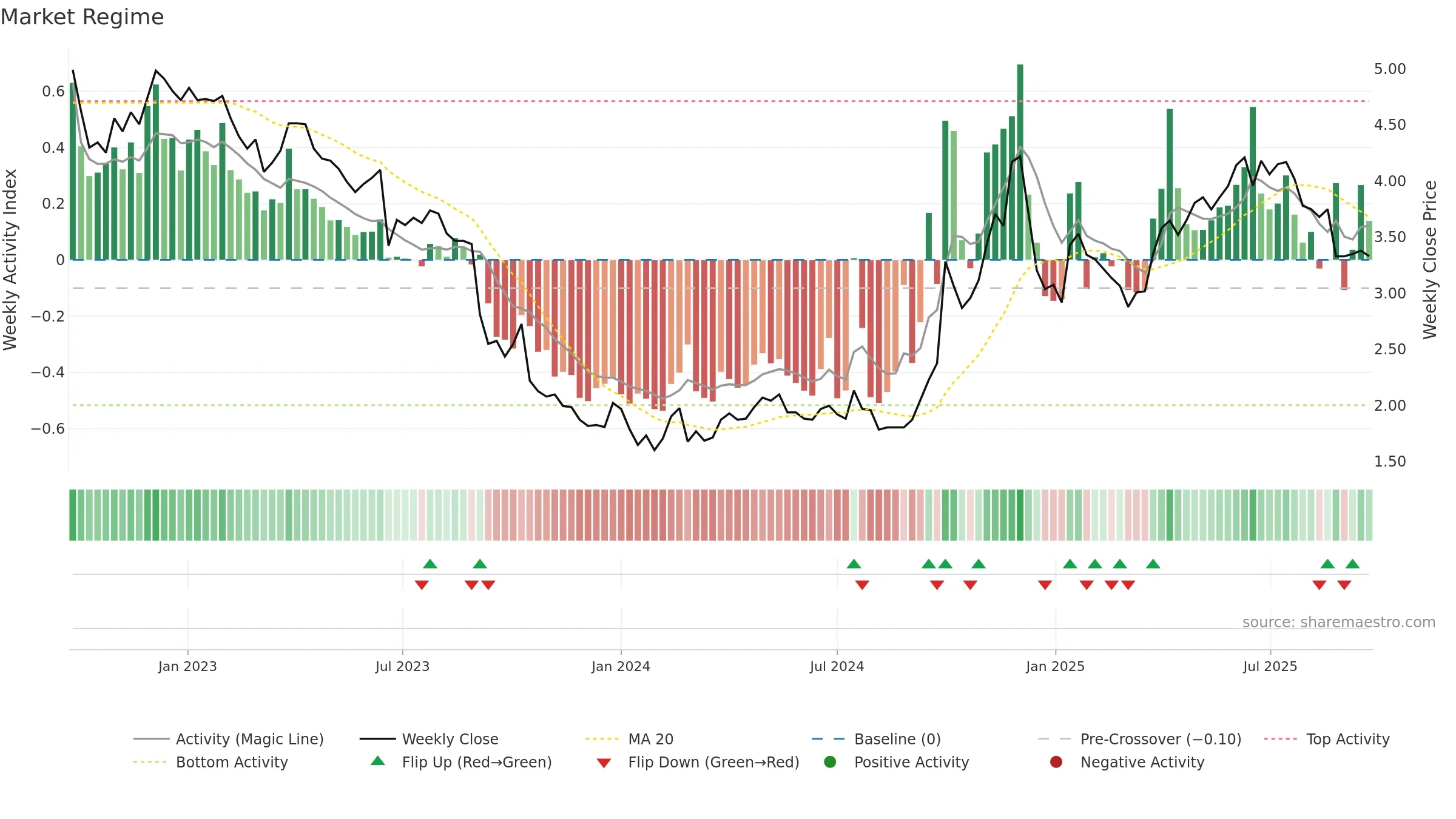Click the Negative Activity red circle legend icon

[1056, 762]
